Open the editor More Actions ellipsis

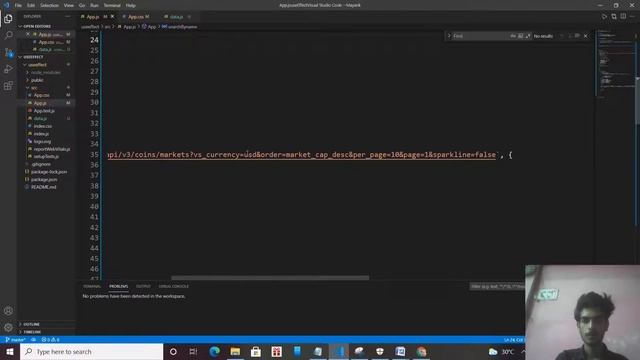point(633,16)
